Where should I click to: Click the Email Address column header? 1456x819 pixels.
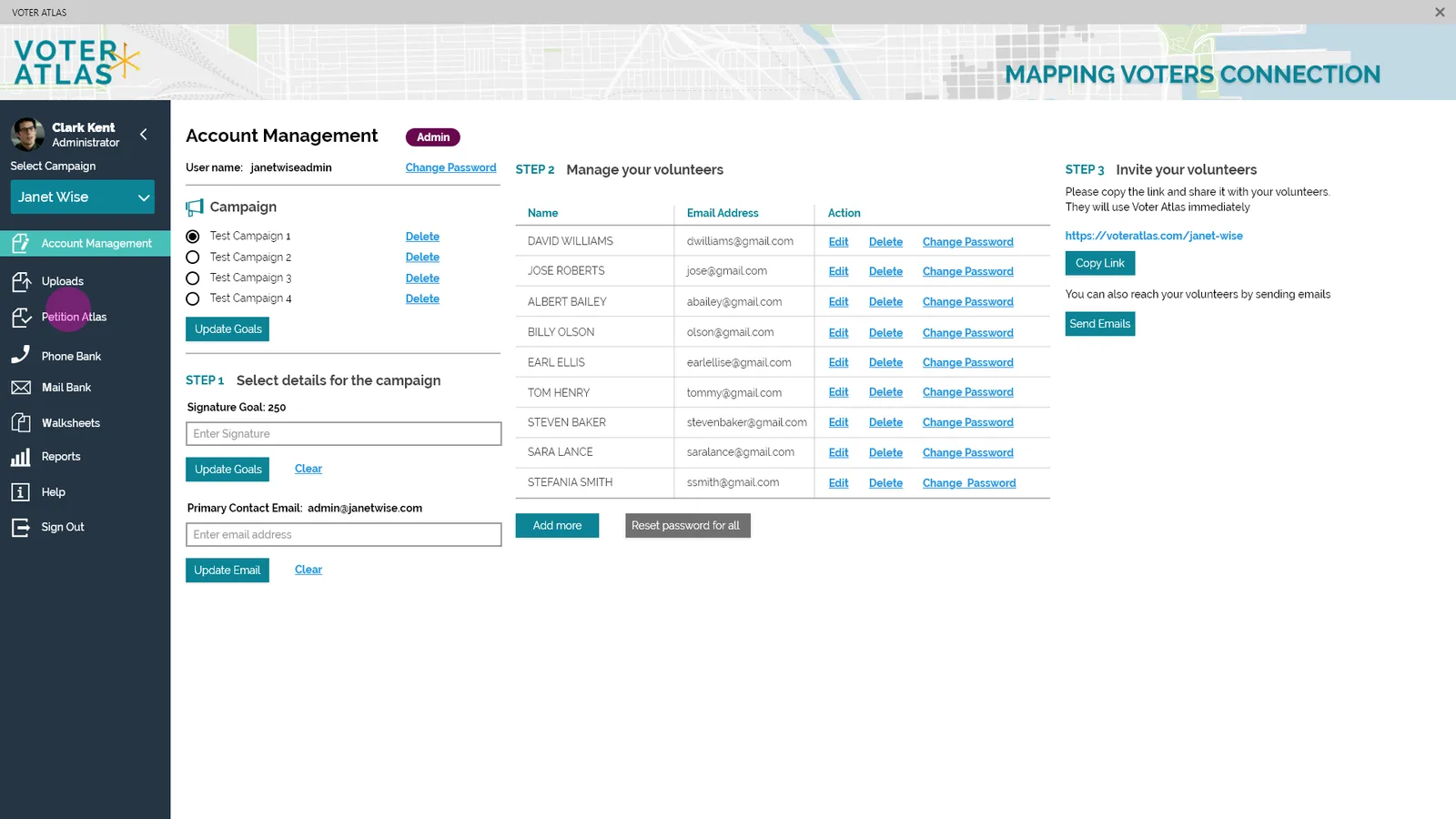(723, 213)
